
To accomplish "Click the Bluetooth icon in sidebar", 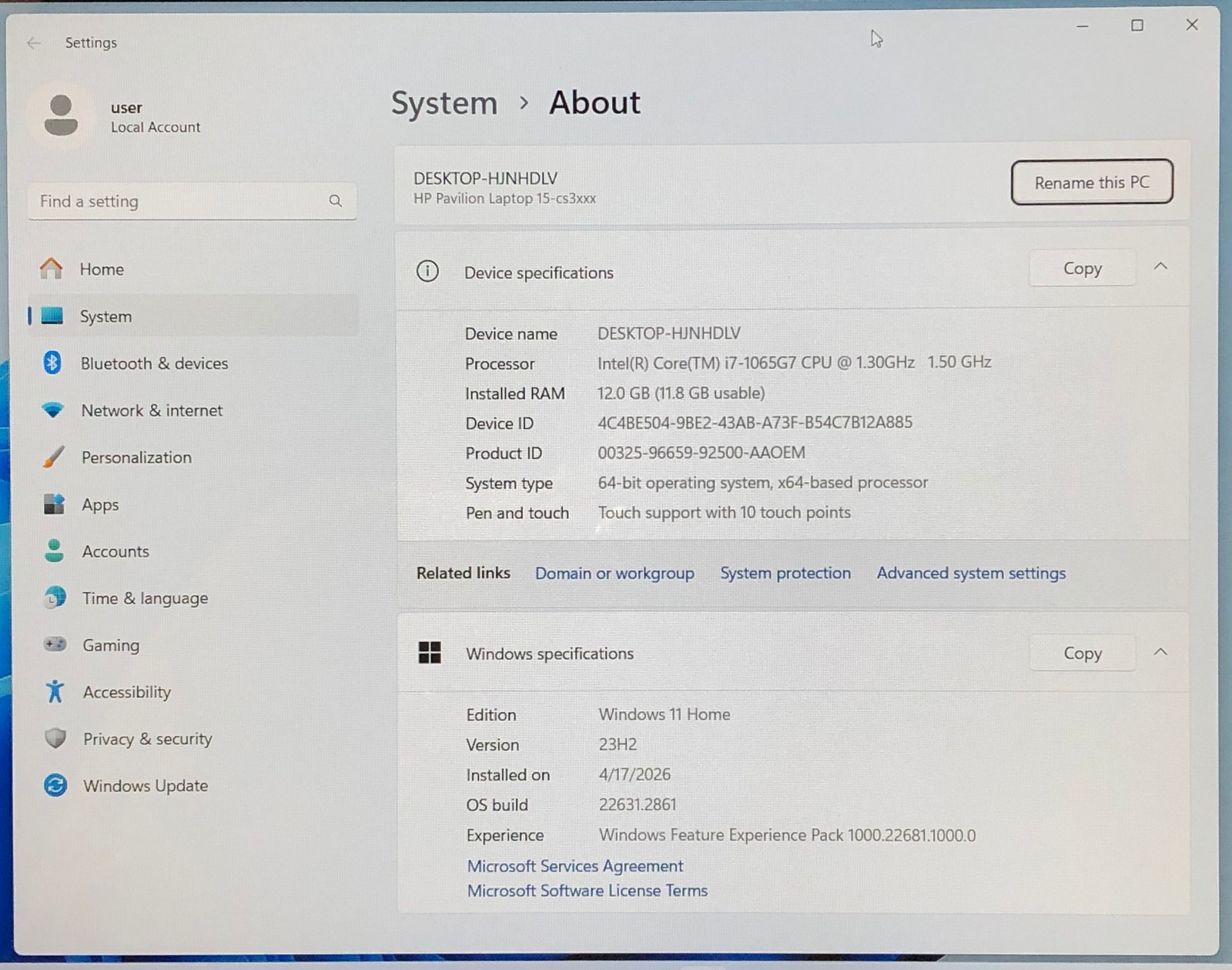I will 52,363.
